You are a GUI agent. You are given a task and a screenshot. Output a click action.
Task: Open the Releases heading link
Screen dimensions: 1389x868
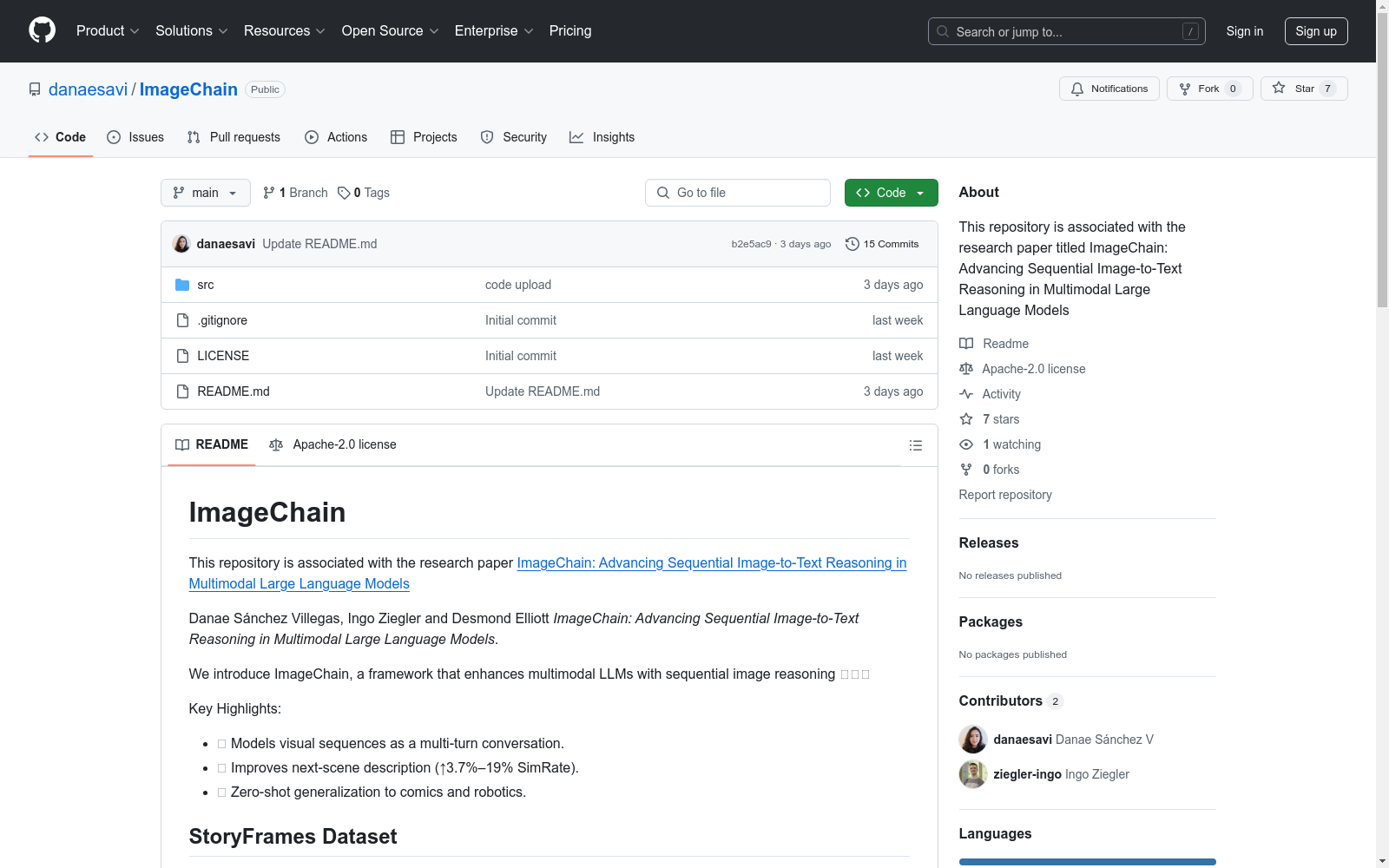point(989,543)
